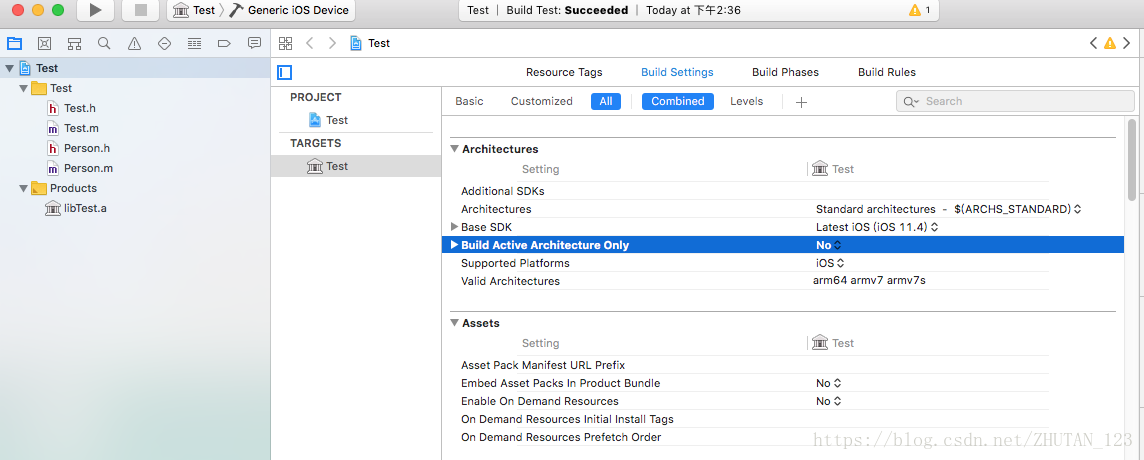Open Base SDK Latest iOS popup
This screenshot has height=460, width=1144.
[x=876, y=227]
